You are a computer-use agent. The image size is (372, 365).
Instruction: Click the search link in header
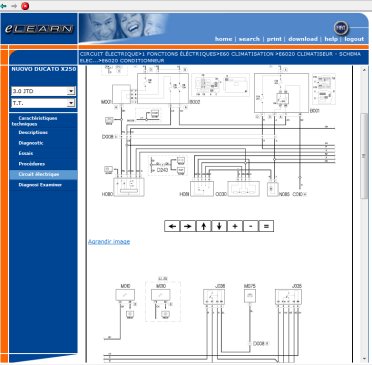tap(249, 39)
